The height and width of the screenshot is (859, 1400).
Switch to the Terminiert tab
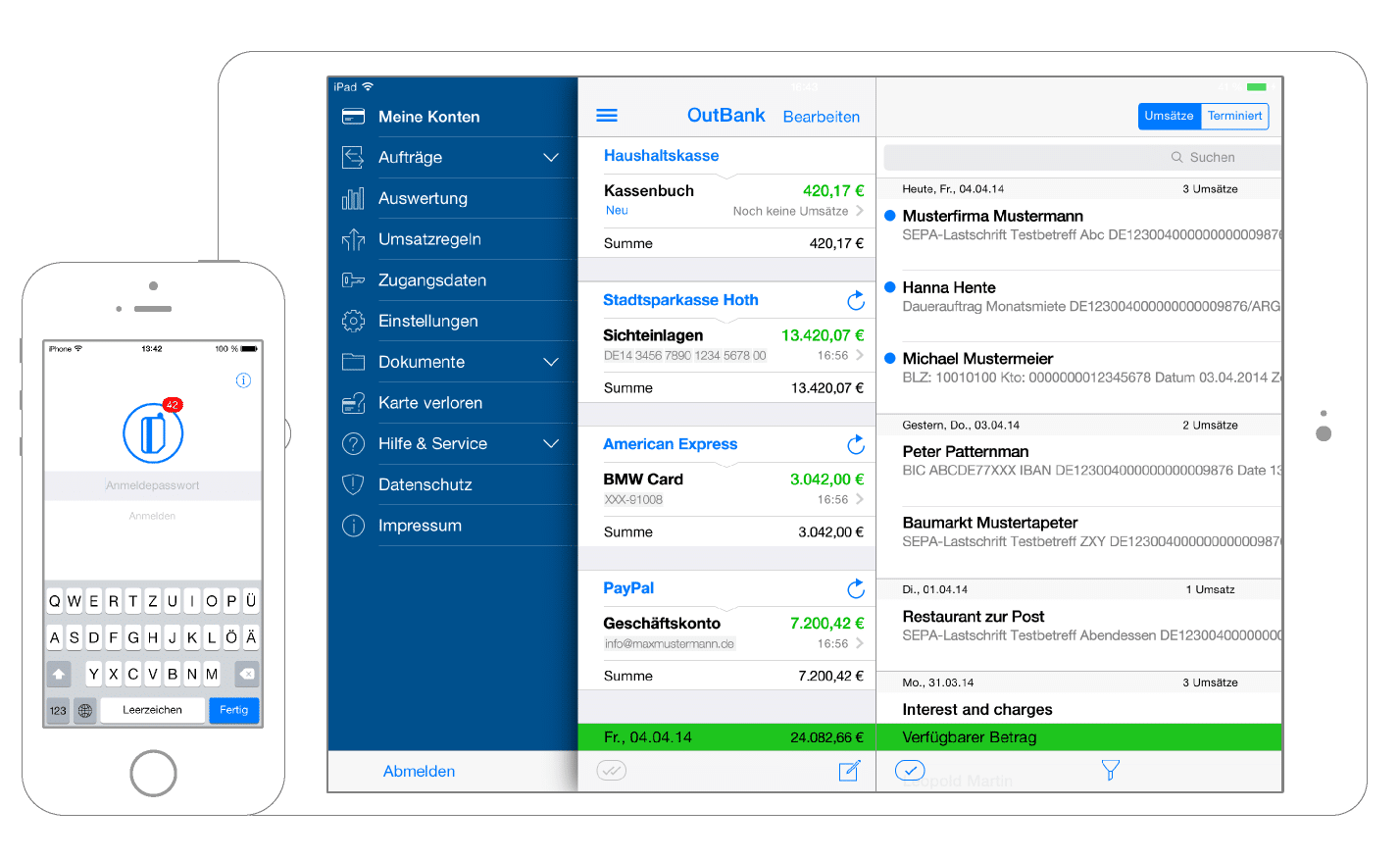[x=1235, y=116]
